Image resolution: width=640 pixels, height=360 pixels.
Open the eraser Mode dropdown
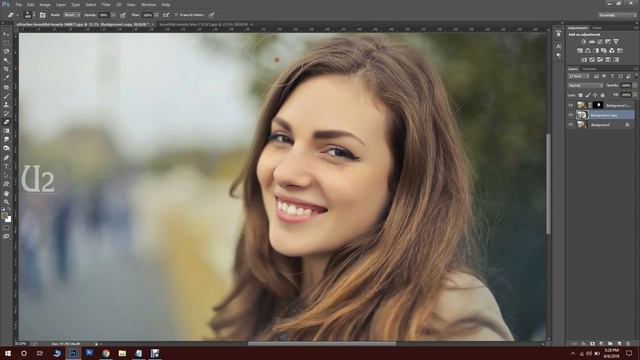[x=71, y=15]
